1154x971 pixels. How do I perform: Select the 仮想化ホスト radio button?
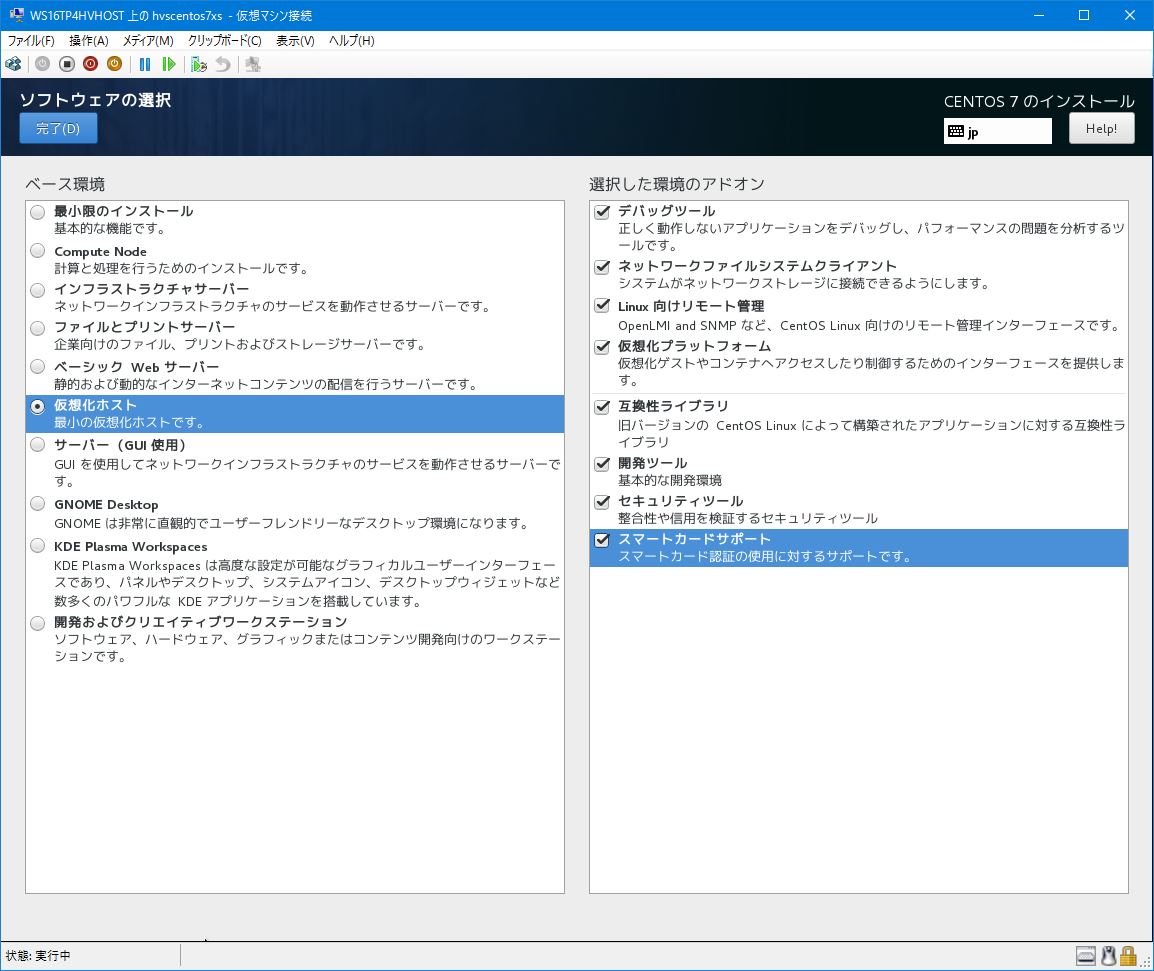coord(38,406)
